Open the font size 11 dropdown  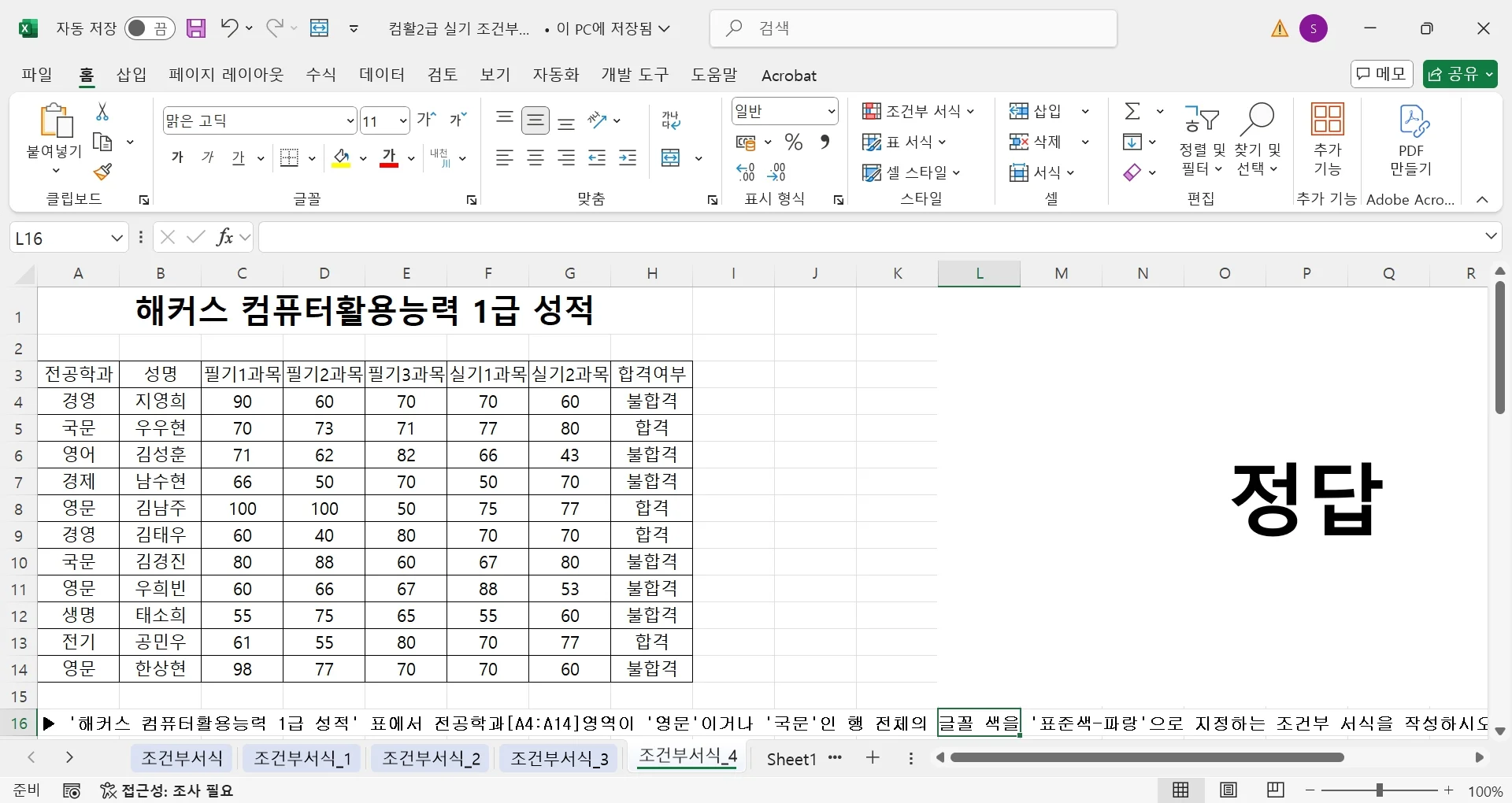[x=403, y=120]
